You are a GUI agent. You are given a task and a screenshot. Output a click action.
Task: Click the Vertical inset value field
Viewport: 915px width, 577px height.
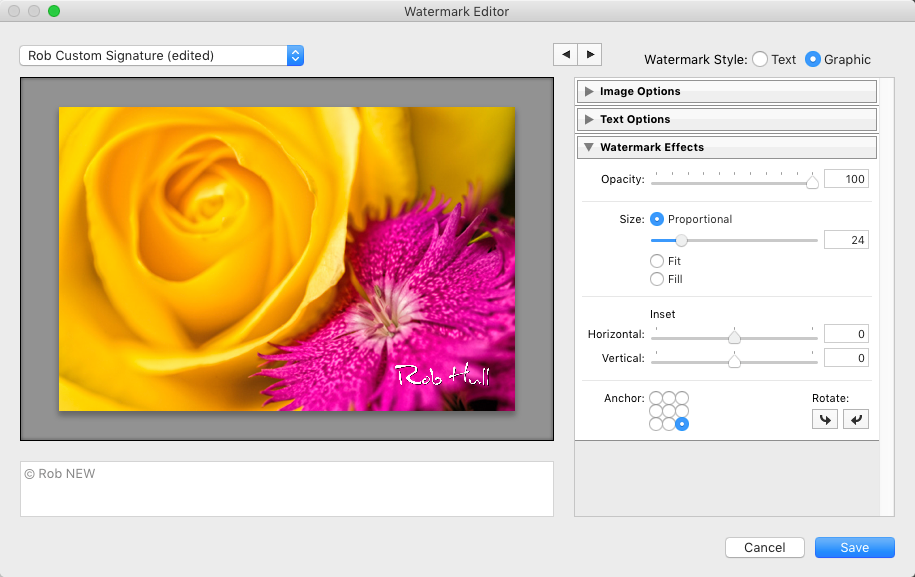pyautogui.click(x=846, y=358)
